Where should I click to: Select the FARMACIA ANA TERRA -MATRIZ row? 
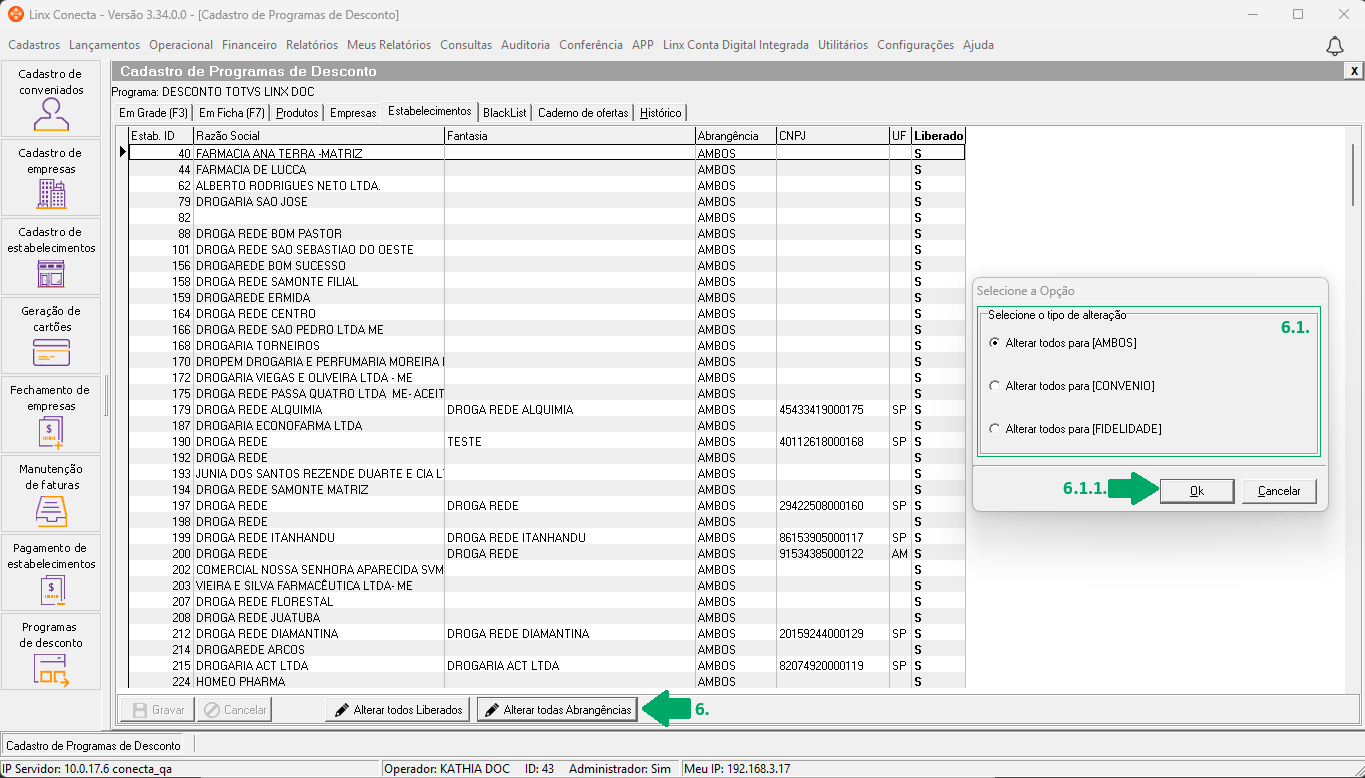tap(547, 153)
